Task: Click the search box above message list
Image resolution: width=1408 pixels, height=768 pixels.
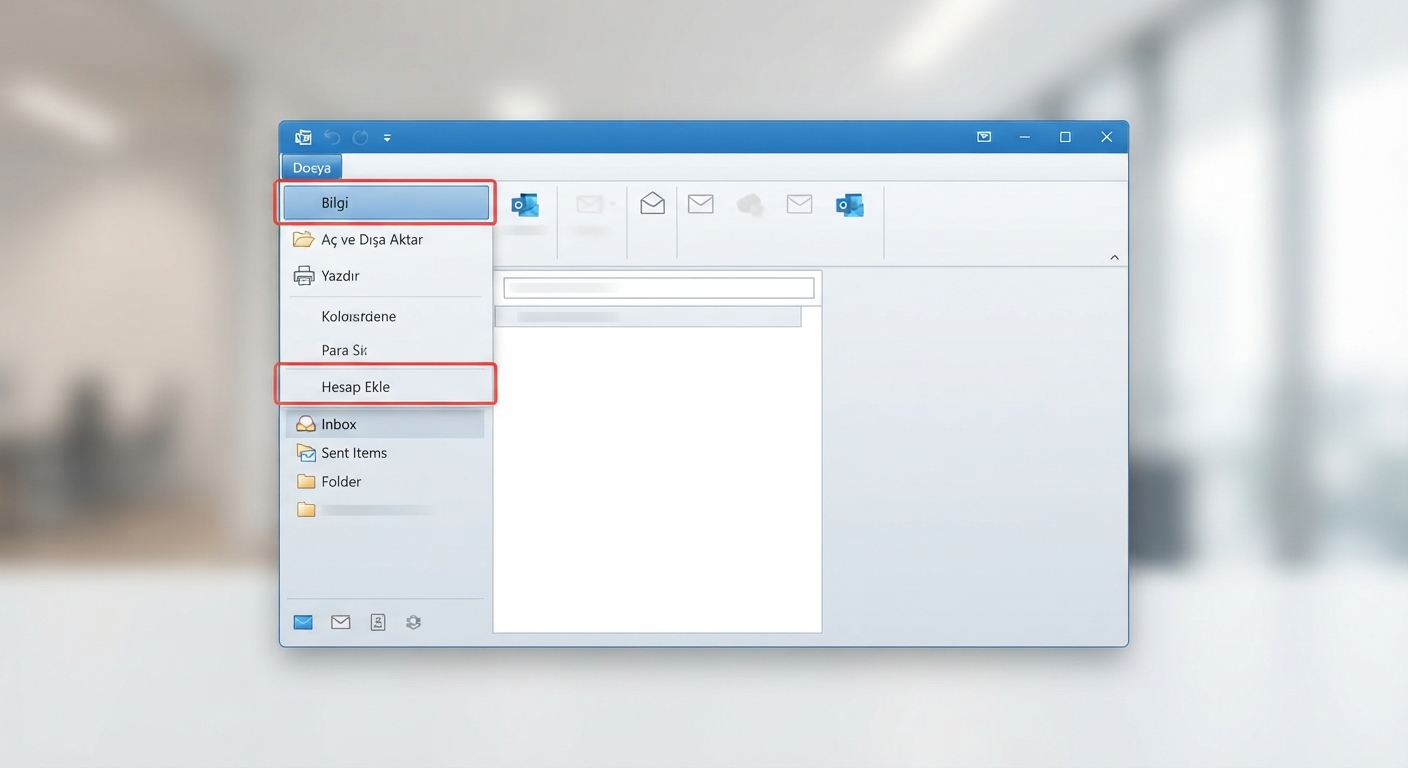Action: pyautogui.click(x=659, y=288)
